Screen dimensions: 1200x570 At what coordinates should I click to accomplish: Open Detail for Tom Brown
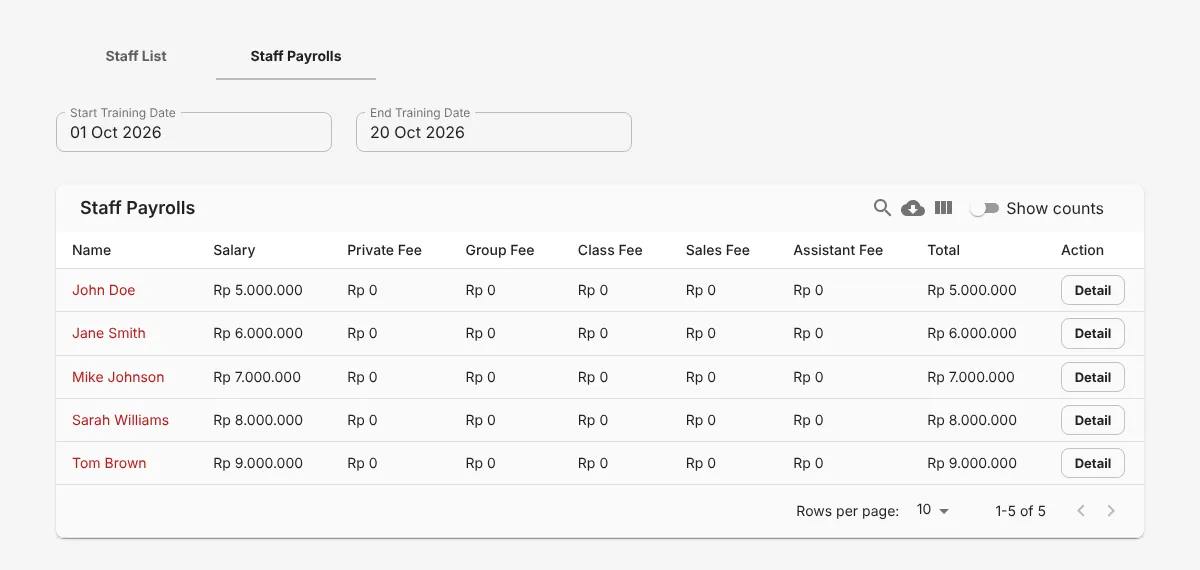[x=1093, y=463]
